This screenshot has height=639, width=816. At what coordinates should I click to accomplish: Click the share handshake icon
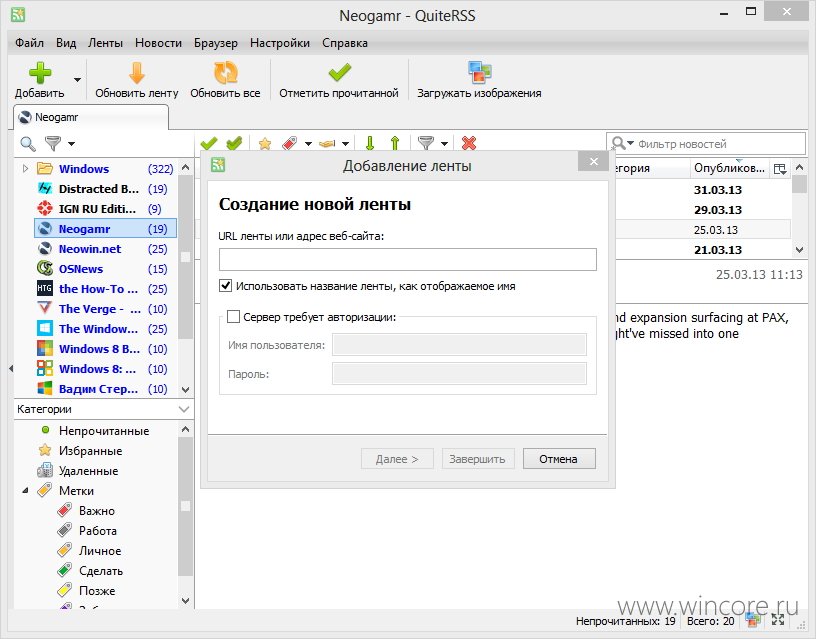point(327,143)
